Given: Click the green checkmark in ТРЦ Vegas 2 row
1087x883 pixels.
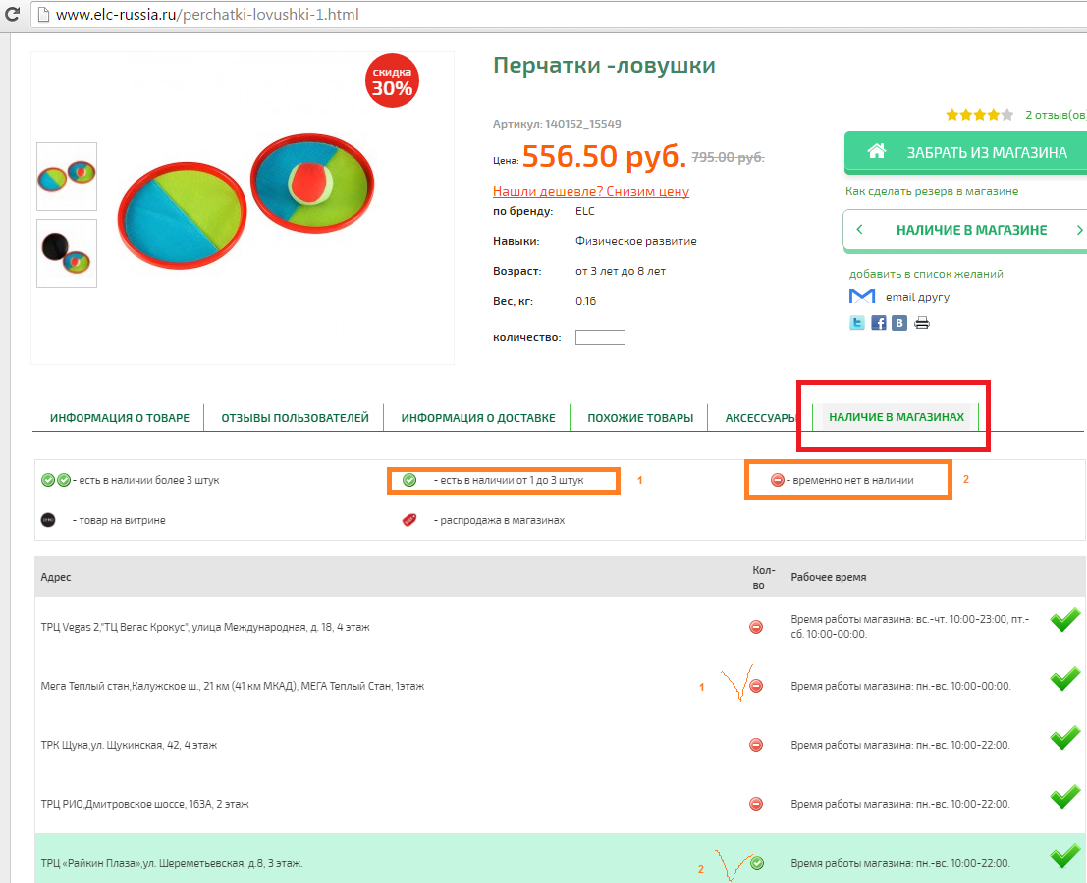Looking at the screenshot, I should 1065,620.
